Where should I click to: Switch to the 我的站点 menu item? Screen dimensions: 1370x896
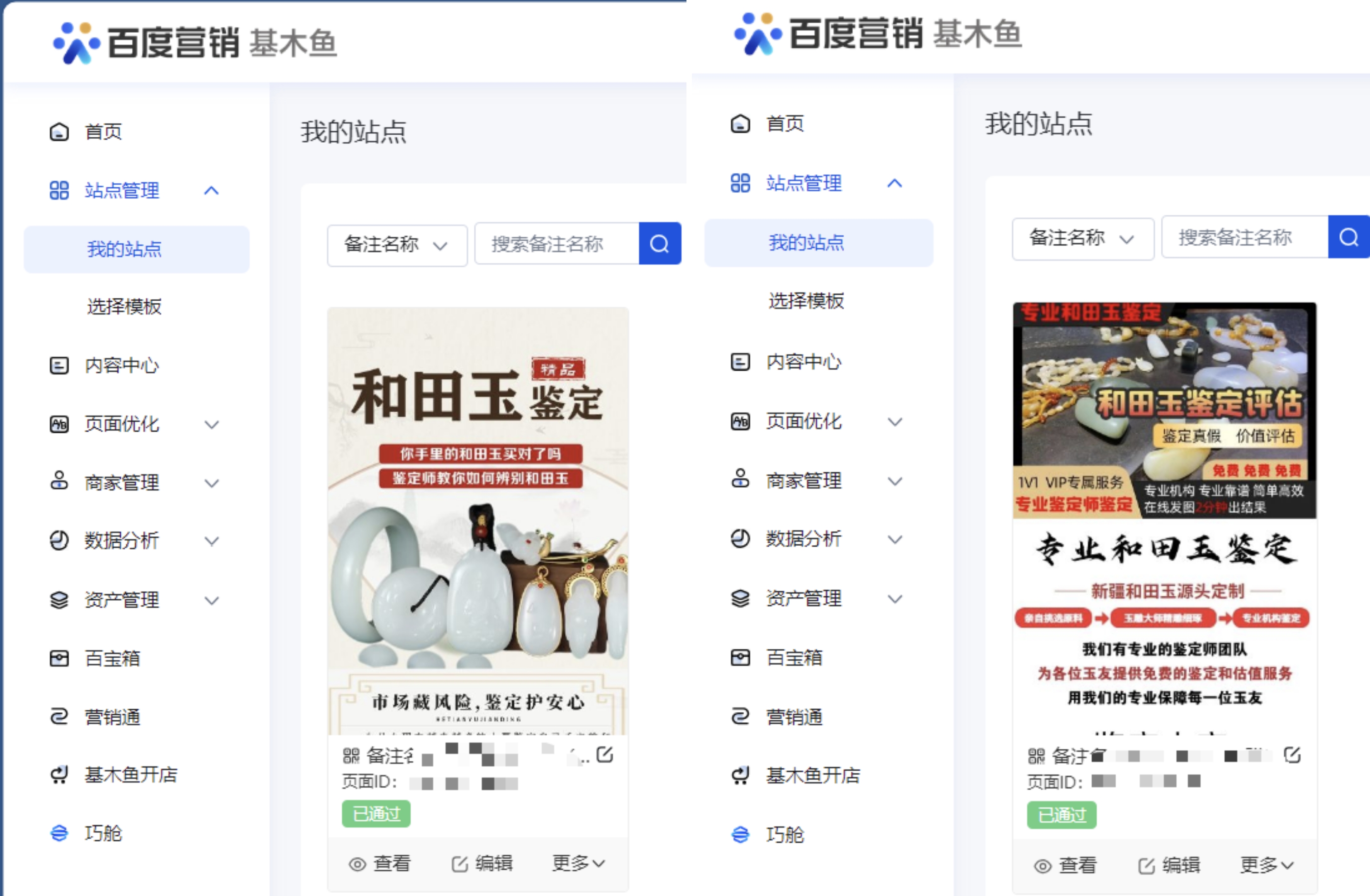[x=124, y=249]
